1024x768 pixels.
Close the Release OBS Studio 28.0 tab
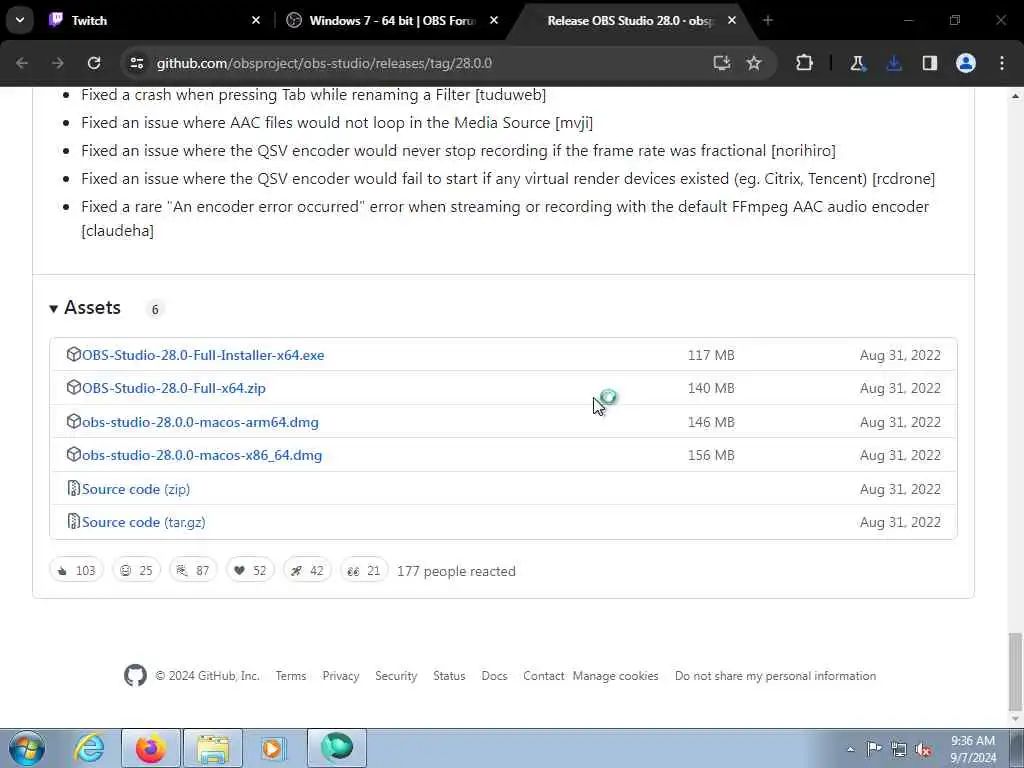pyautogui.click(x=732, y=20)
